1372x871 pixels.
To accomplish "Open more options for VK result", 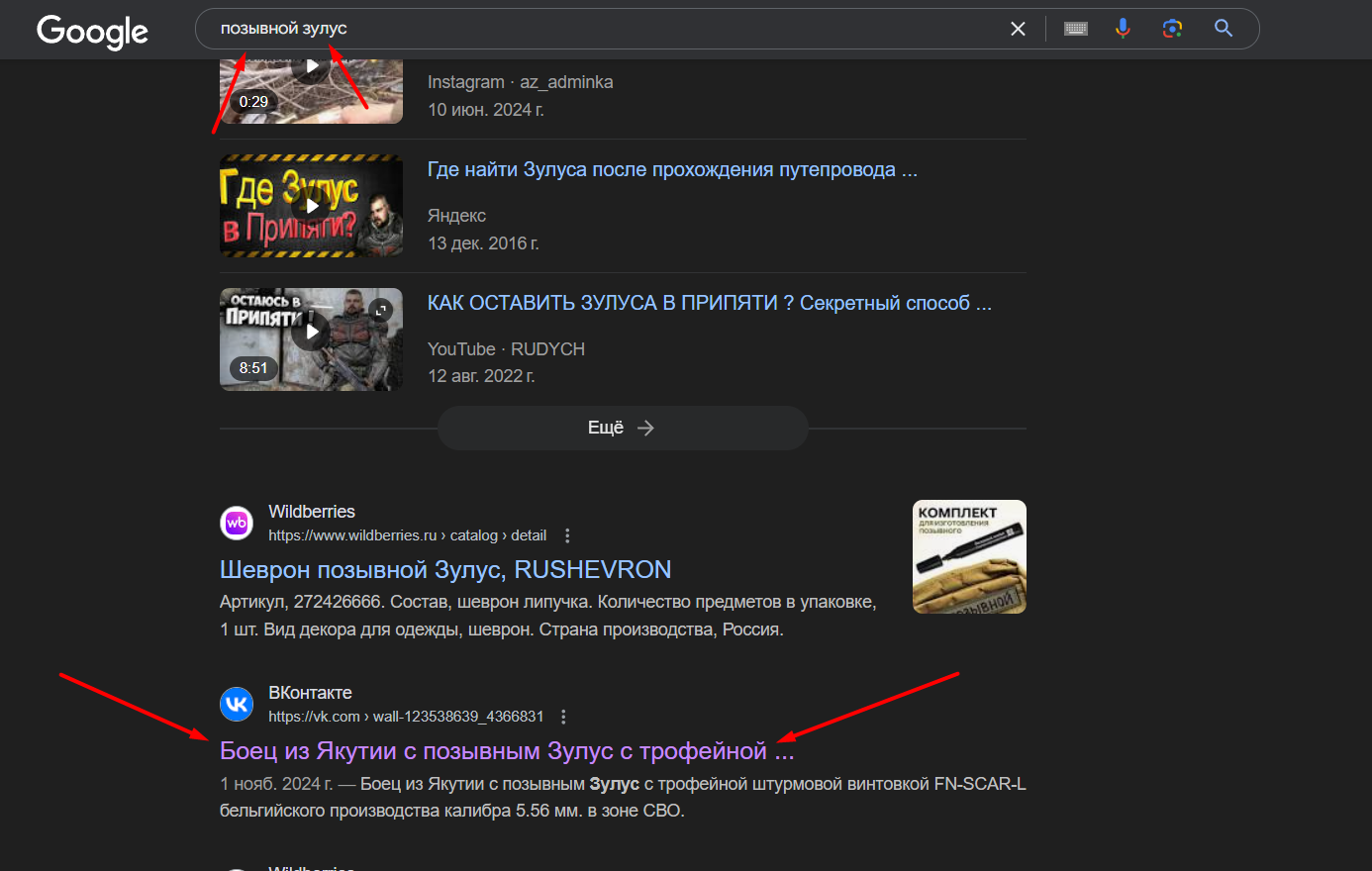I will (x=563, y=717).
